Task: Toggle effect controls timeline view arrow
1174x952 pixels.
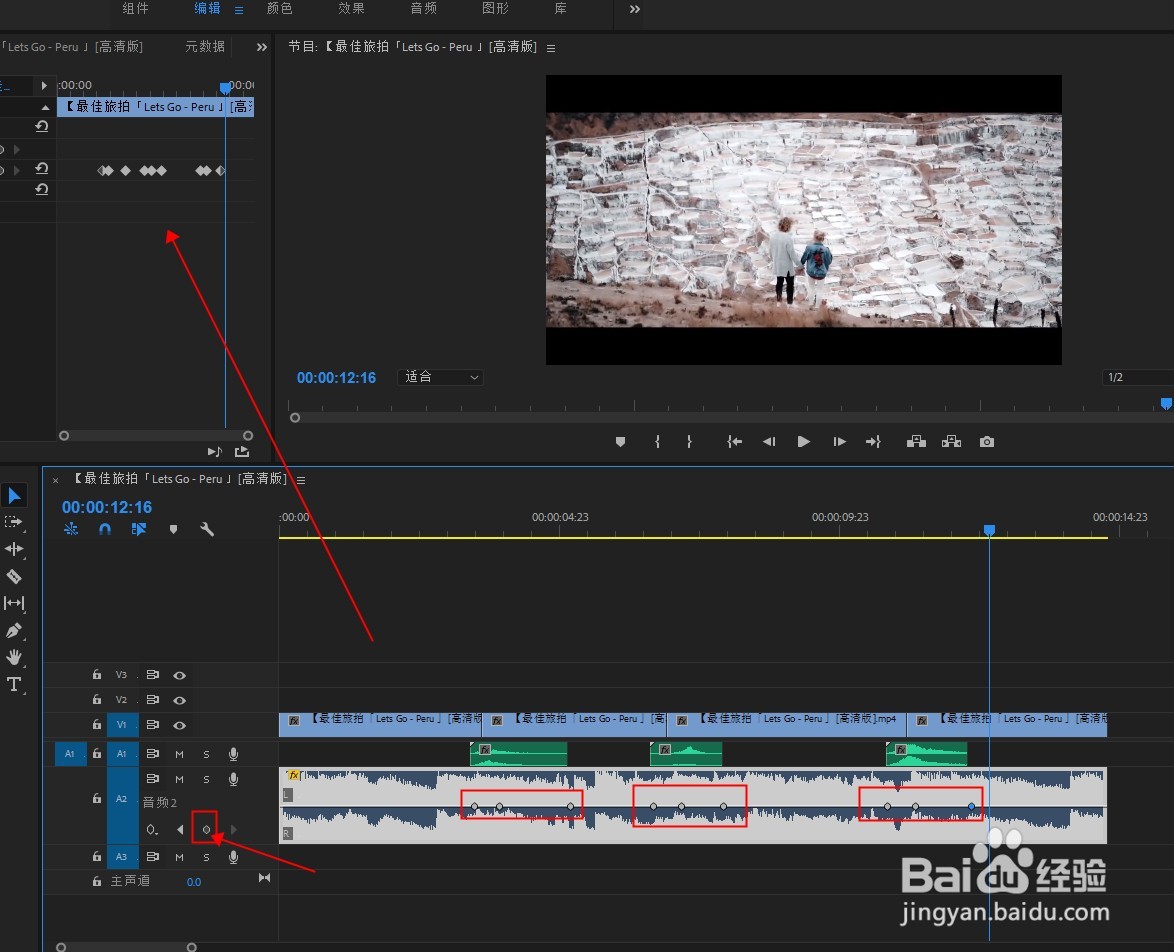Action: click(x=44, y=85)
